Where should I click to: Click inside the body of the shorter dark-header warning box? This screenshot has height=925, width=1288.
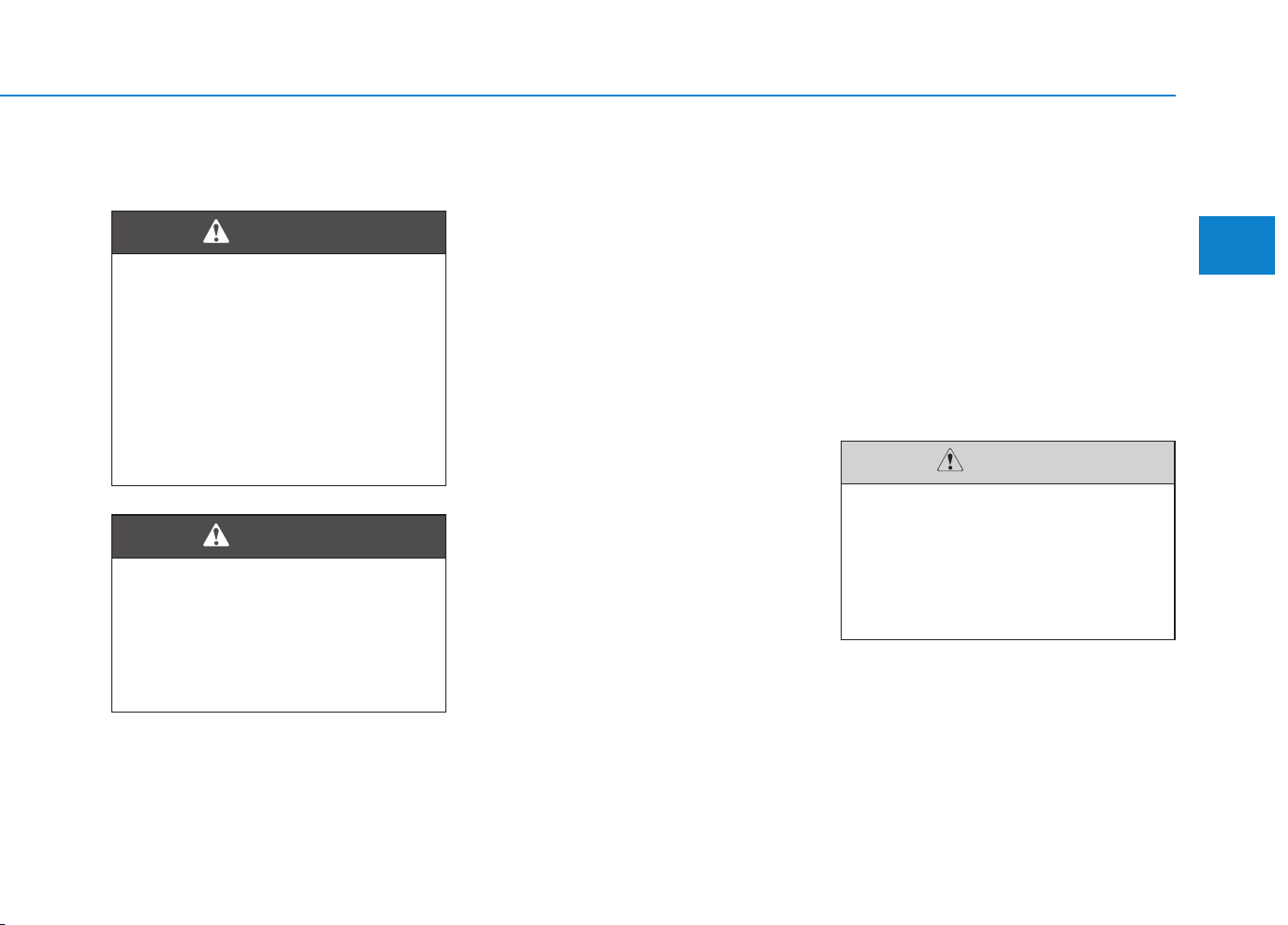tap(278, 635)
